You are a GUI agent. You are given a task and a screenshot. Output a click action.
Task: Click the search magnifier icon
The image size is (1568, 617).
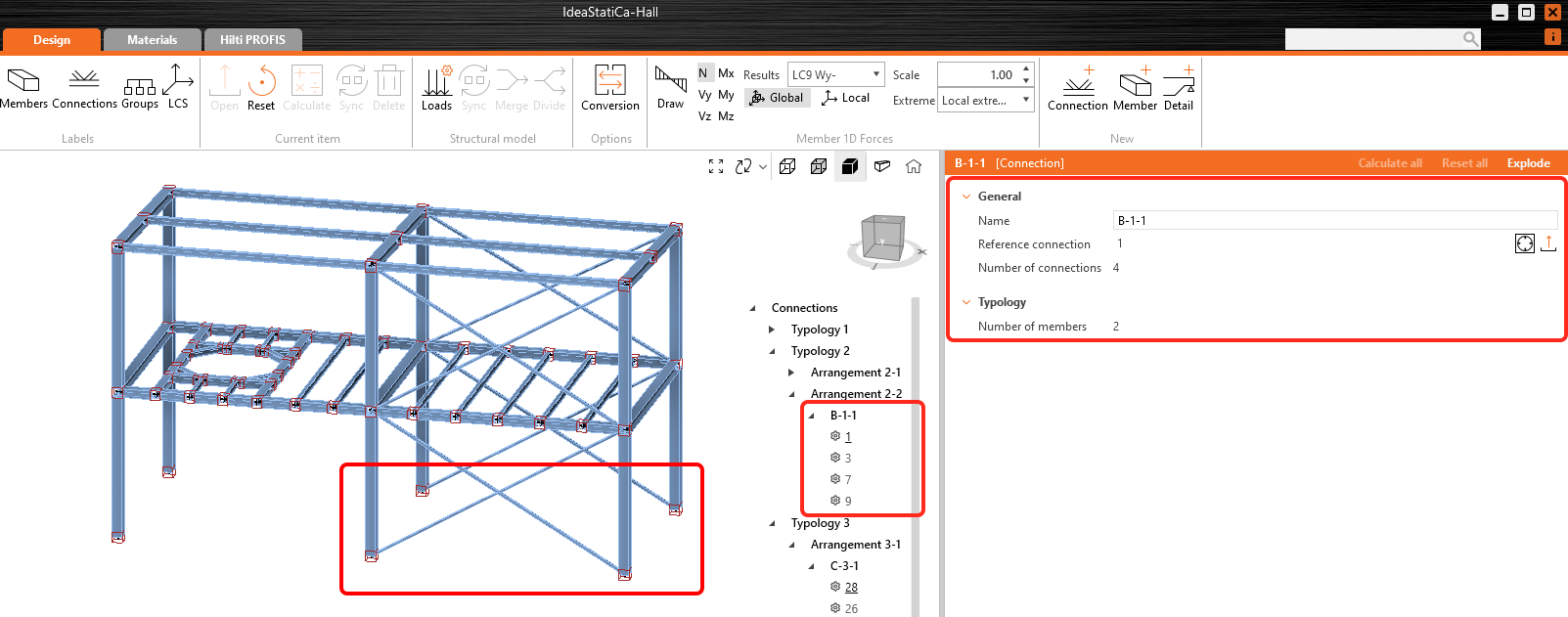tap(1470, 39)
